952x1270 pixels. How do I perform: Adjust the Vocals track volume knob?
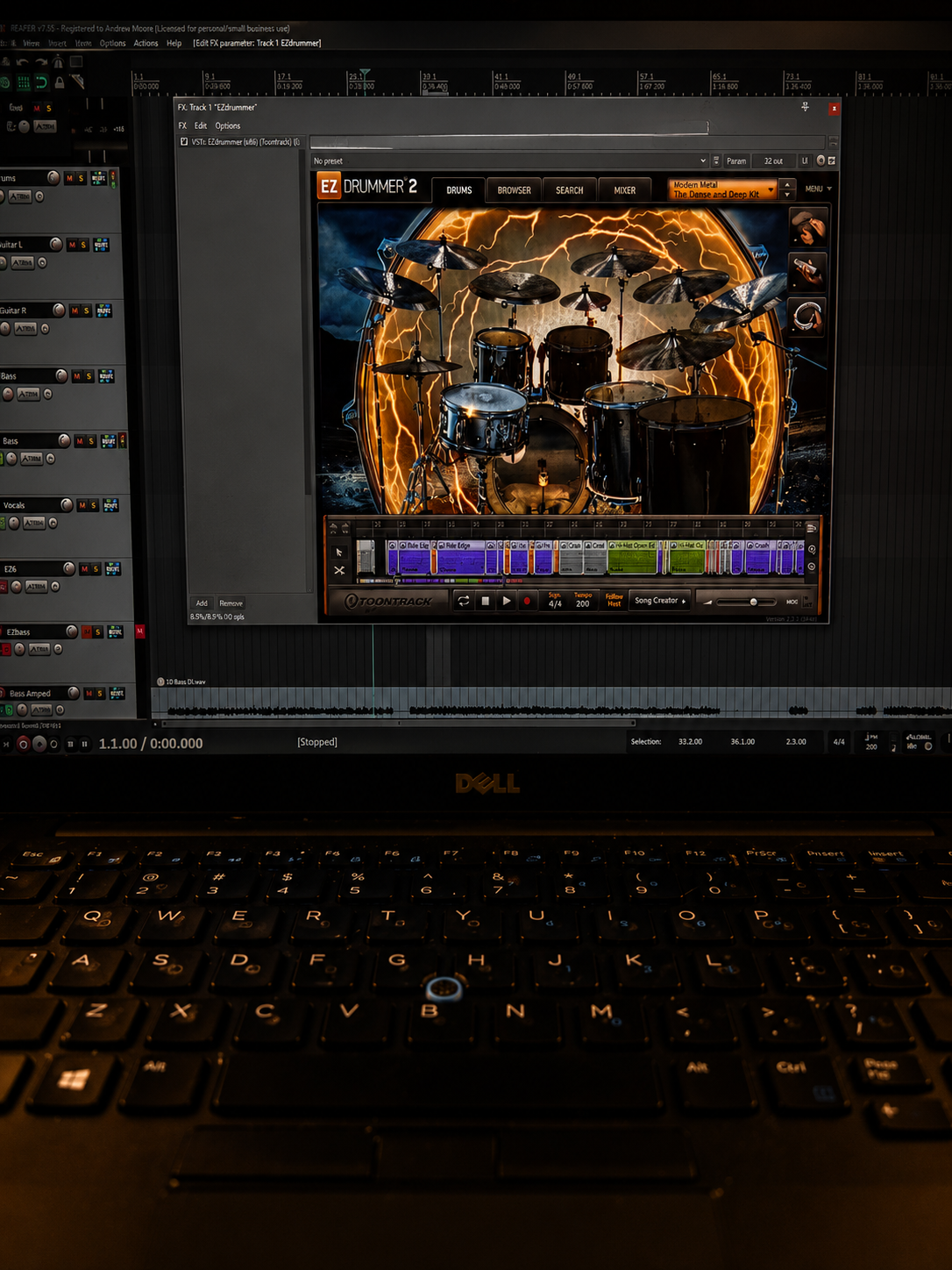(67, 504)
